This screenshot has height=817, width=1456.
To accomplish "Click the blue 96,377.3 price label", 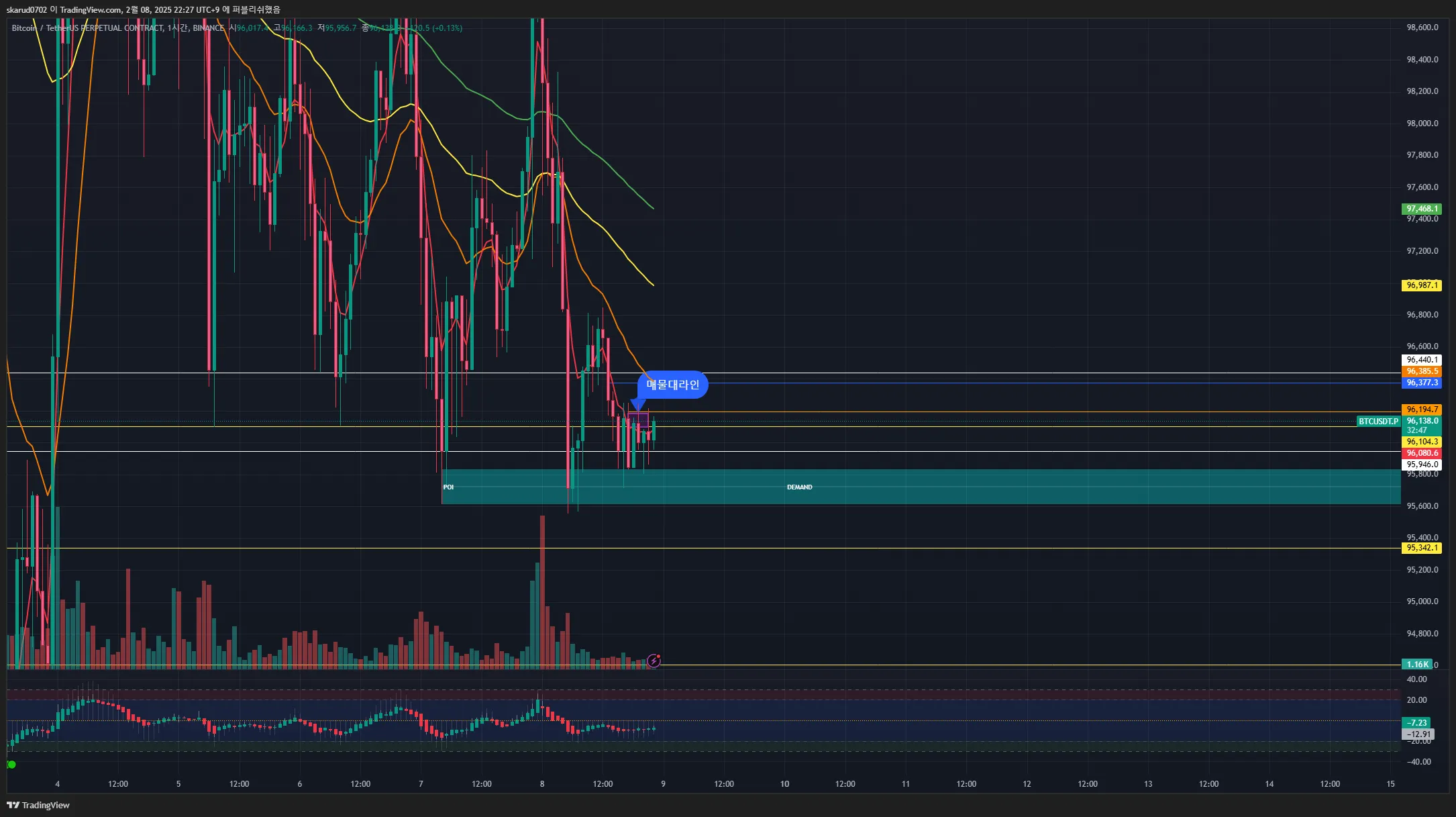I will pyautogui.click(x=1422, y=383).
